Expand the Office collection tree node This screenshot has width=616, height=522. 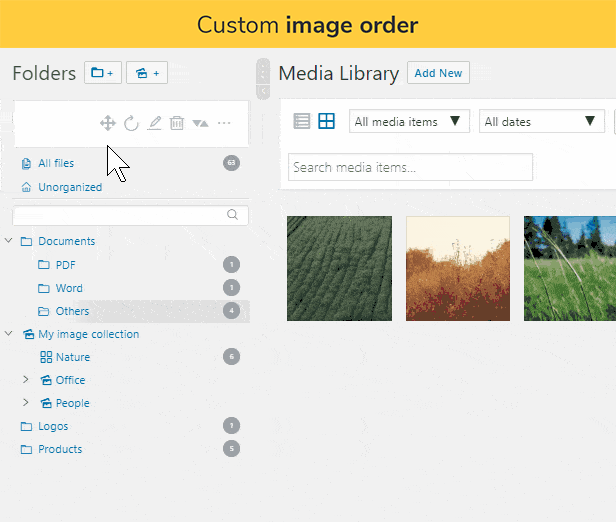(x=27, y=380)
